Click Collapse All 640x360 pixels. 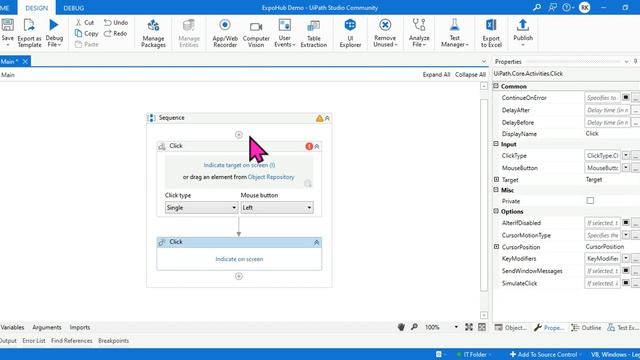point(470,75)
